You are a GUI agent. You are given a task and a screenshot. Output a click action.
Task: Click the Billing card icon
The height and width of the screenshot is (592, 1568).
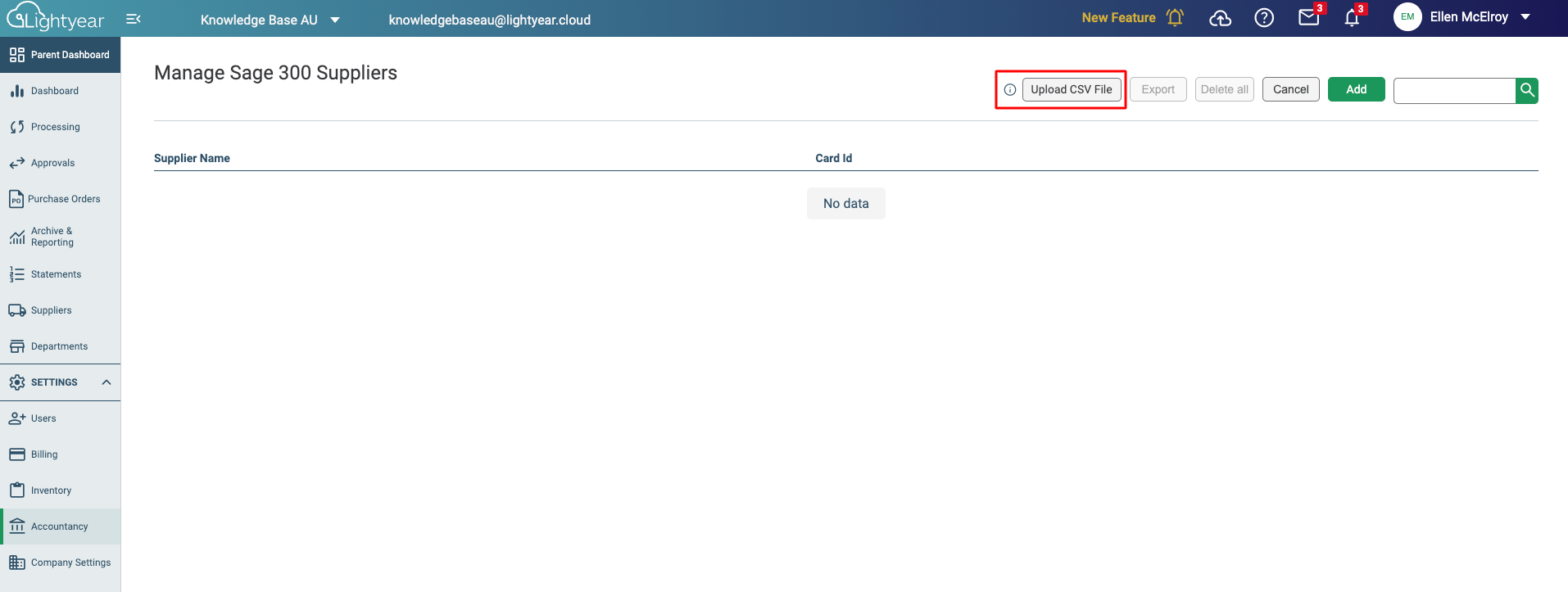17,454
